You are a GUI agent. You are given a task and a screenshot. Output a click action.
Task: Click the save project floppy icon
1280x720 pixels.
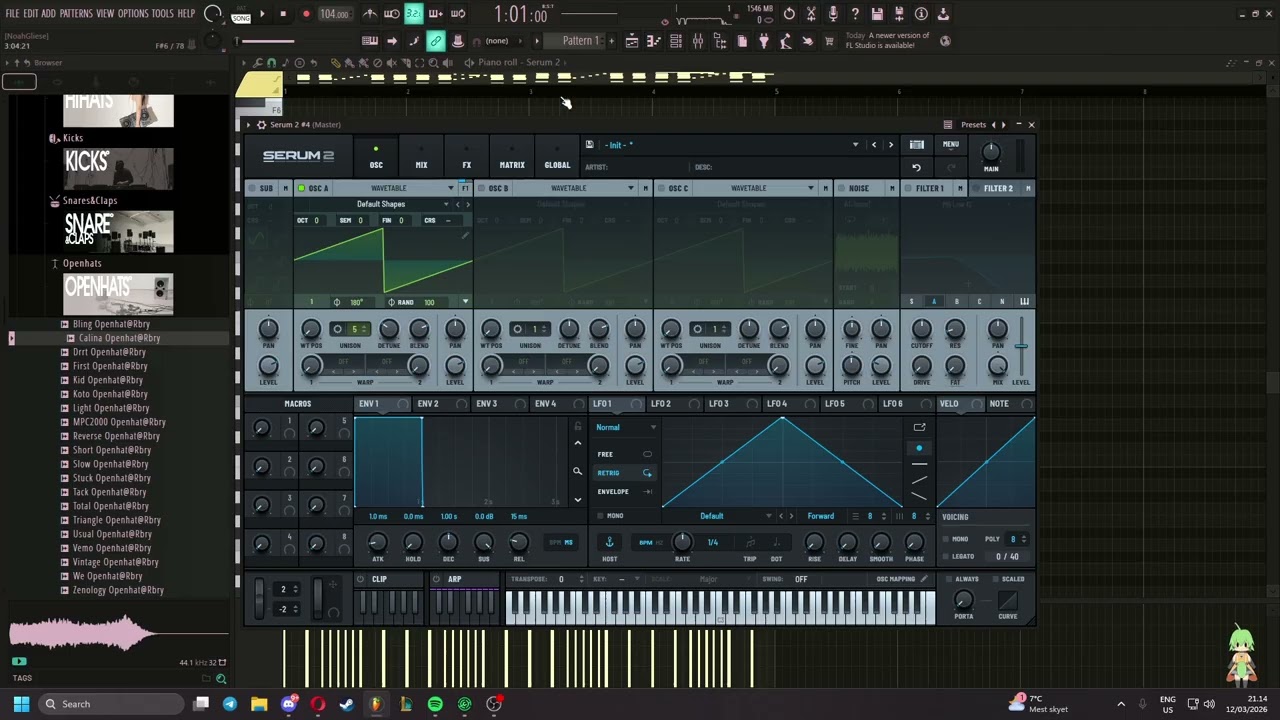[x=877, y=14]
